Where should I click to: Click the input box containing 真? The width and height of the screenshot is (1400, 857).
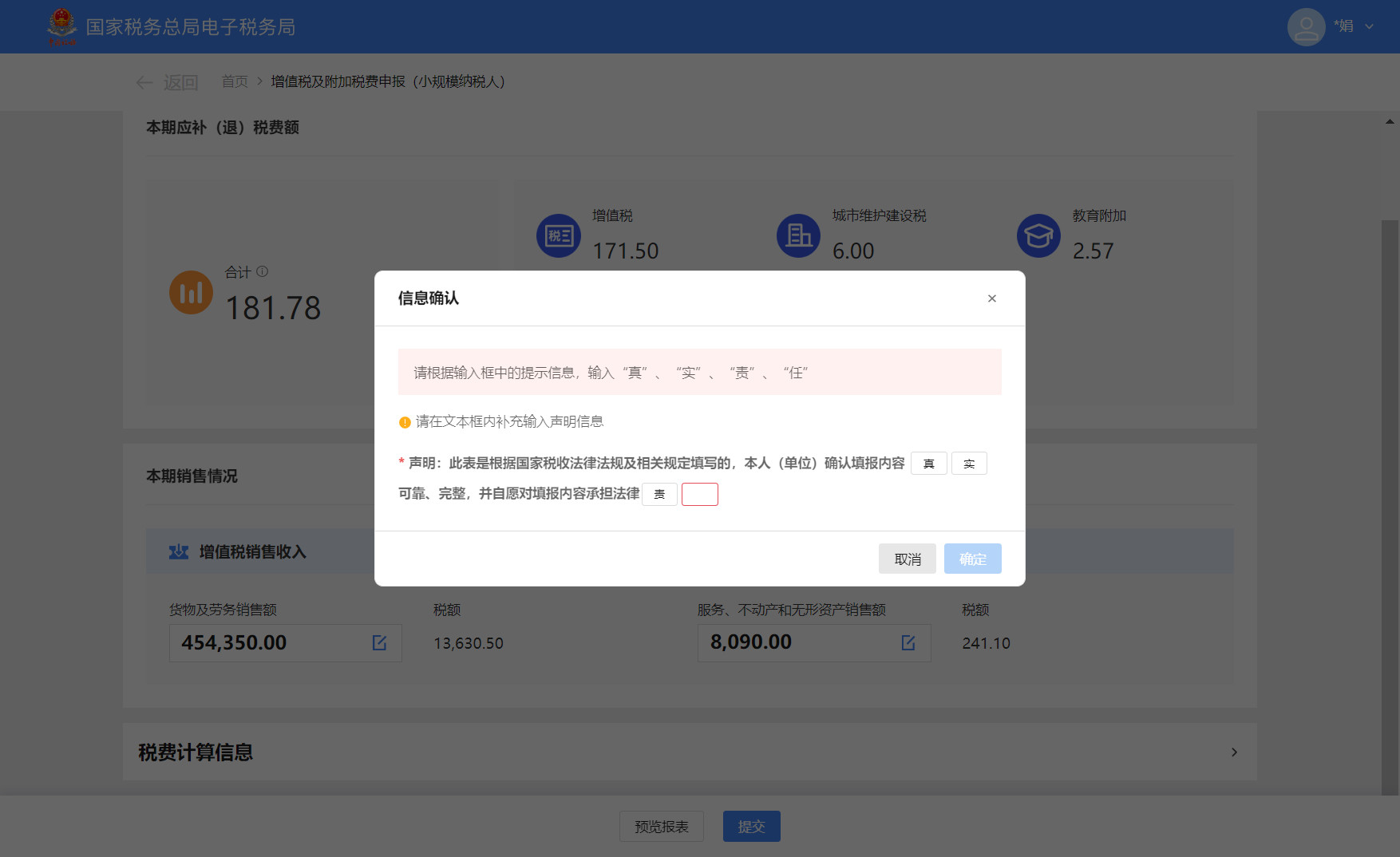[x=928, y=464]
